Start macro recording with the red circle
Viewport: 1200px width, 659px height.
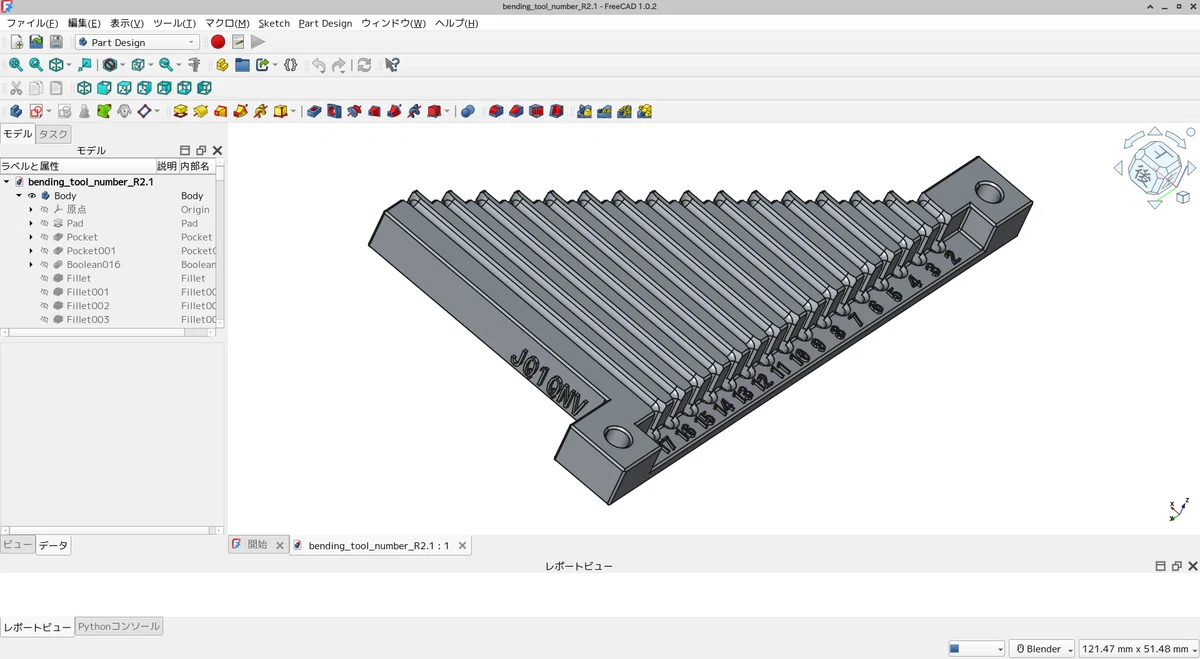click(218, 42)
